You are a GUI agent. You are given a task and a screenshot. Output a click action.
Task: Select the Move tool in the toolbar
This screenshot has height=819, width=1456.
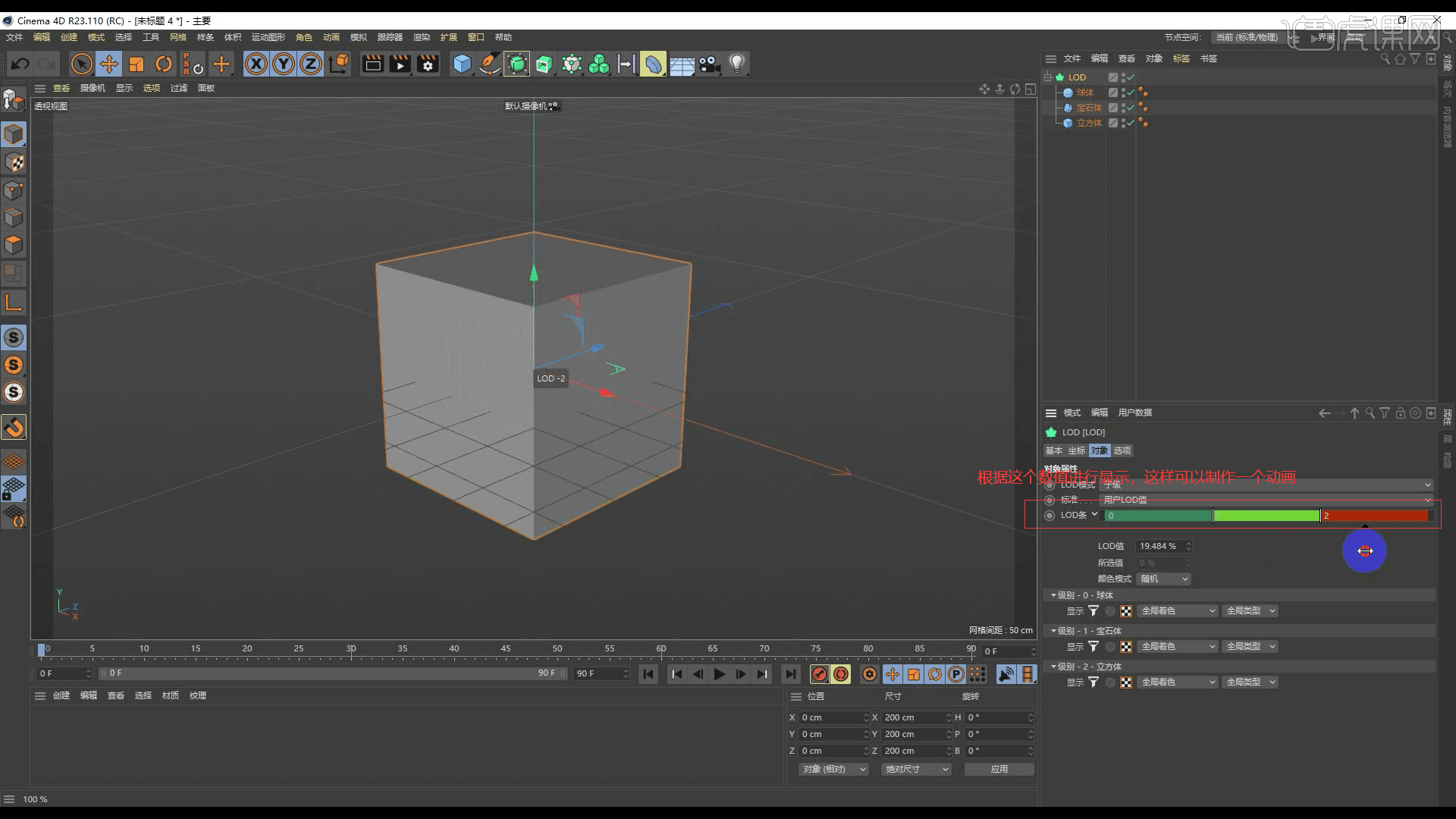[x=109, y=64]
